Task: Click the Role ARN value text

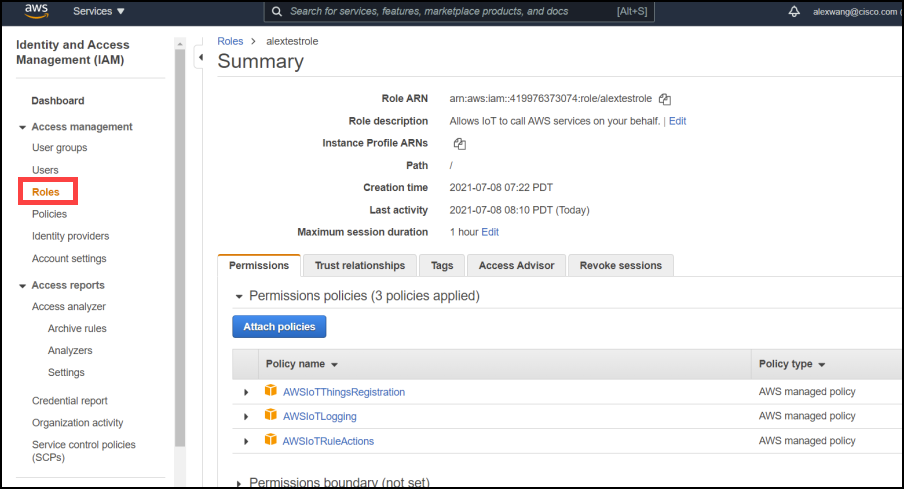Action: [x=551, y=99]
